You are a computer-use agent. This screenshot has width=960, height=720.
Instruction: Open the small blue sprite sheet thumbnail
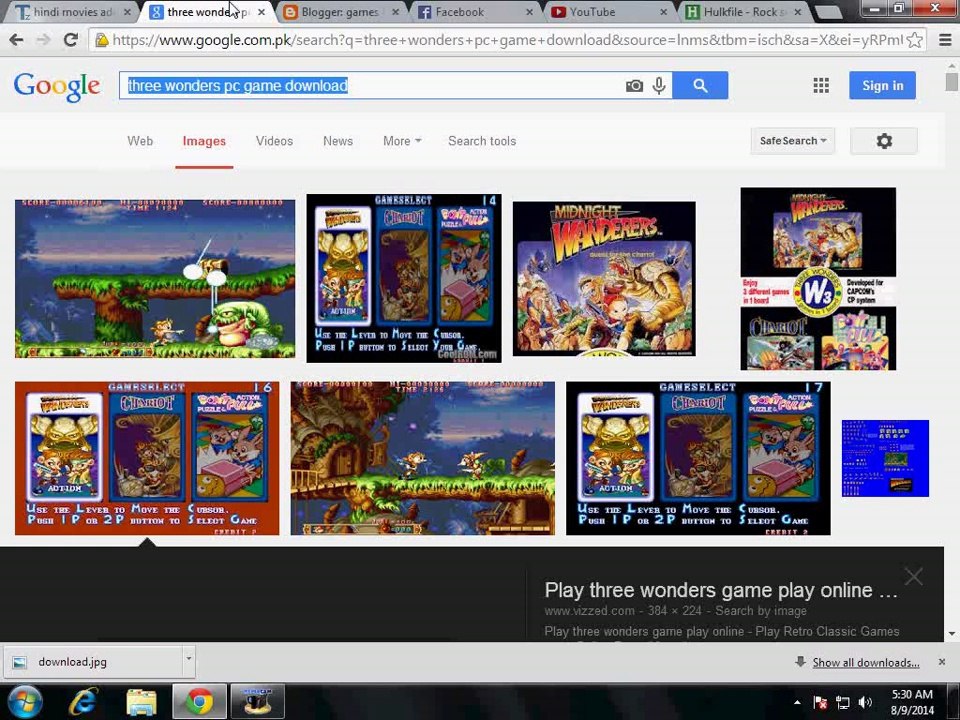(x=885, y=458)
